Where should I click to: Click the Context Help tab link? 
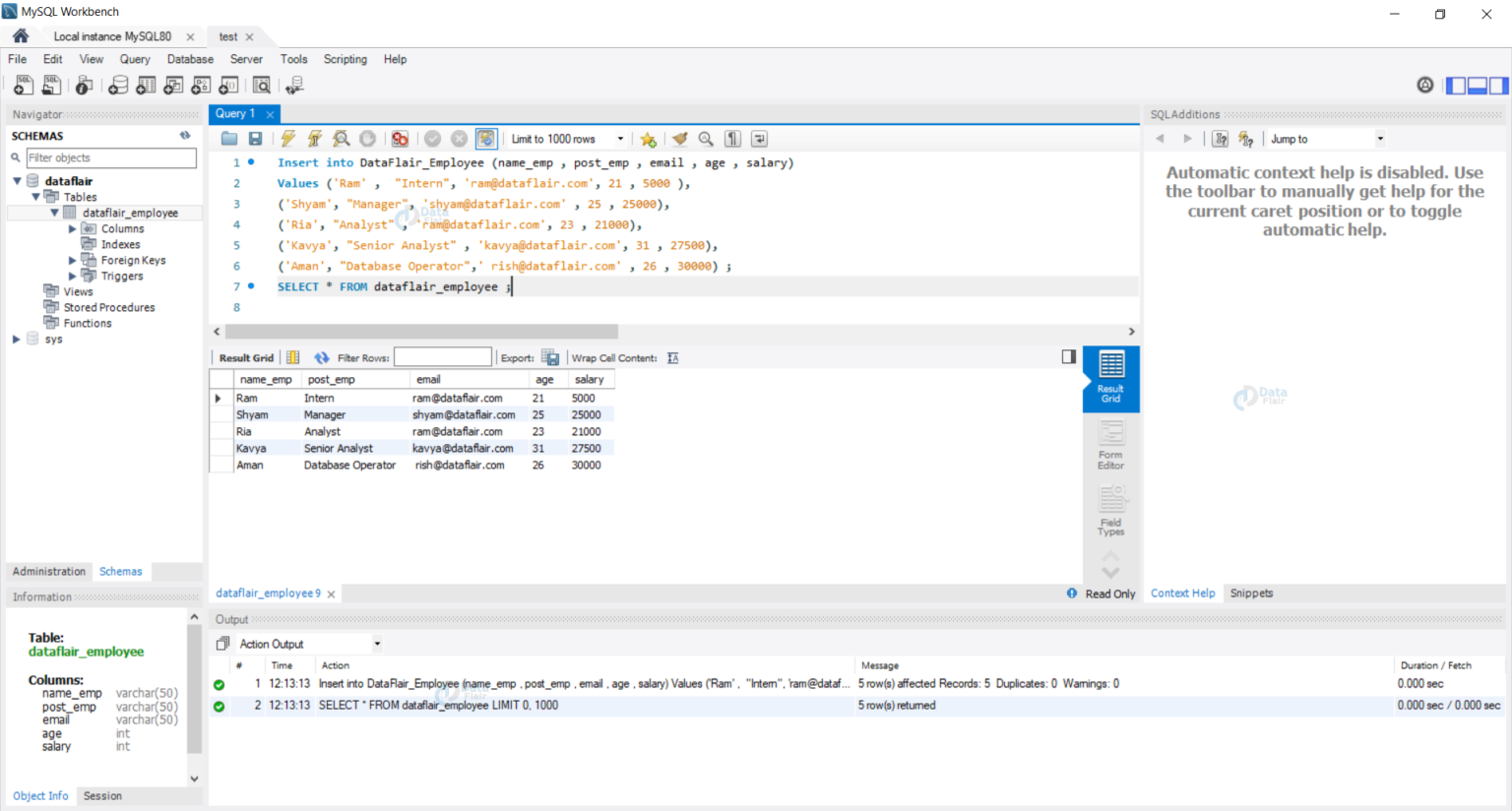point(1183,593)
